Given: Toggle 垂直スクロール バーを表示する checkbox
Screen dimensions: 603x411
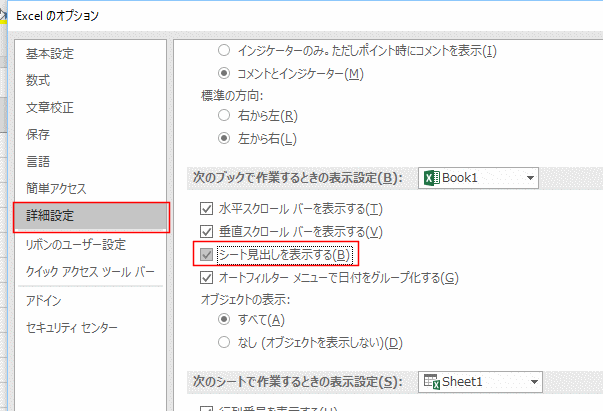Looking at the screenshot, I should 207,231.
